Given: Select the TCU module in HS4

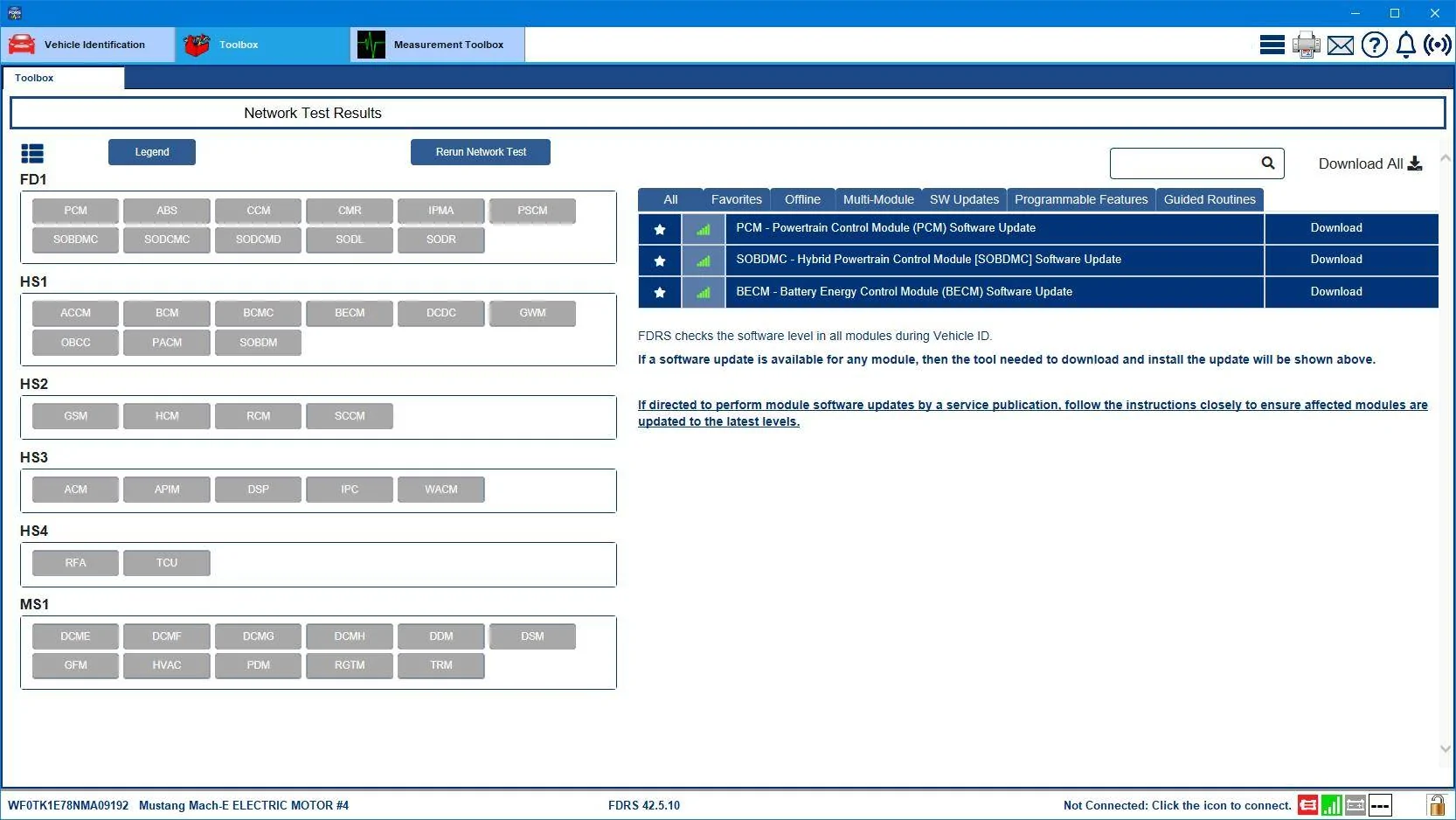Looking at the screenshot, I should point(167,563).
